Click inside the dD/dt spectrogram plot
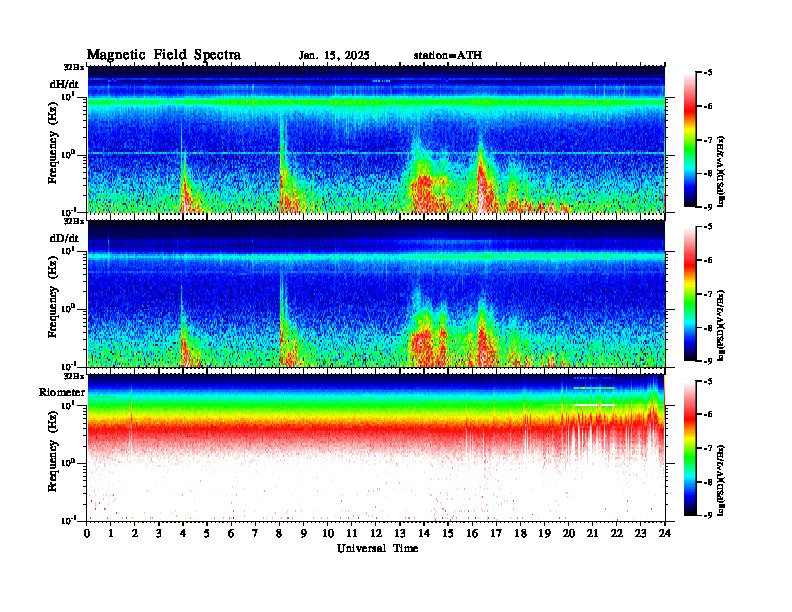Viewport: 792px width, 612px height. [x=376, y=293]
